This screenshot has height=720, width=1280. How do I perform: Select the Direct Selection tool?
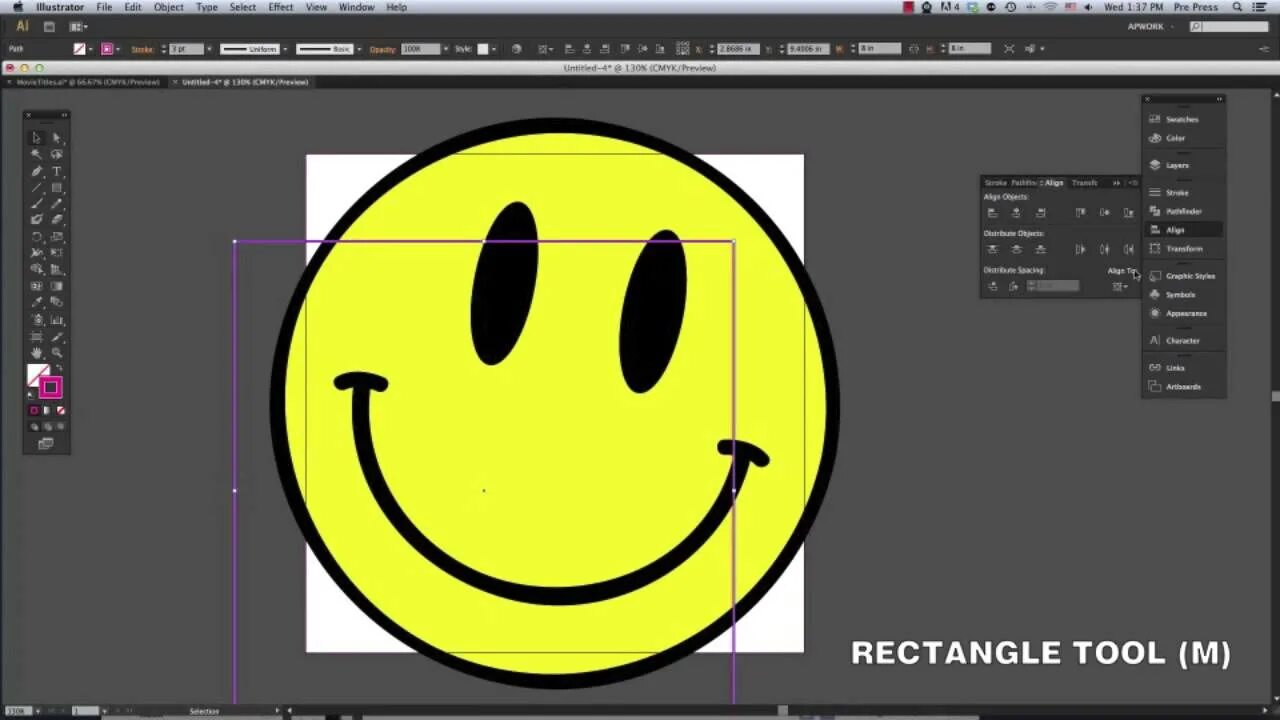(x=56, y=138)
